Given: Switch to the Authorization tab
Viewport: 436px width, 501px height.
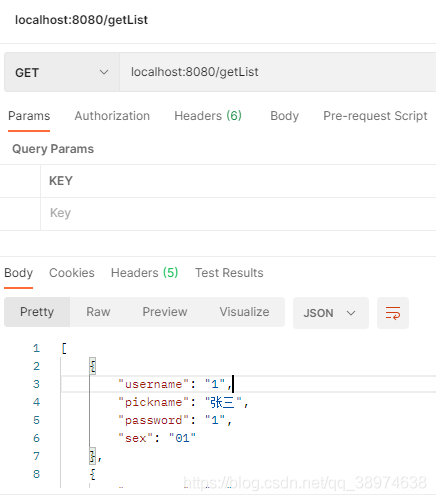Looking at the screenshot, I should click(112, 116).
